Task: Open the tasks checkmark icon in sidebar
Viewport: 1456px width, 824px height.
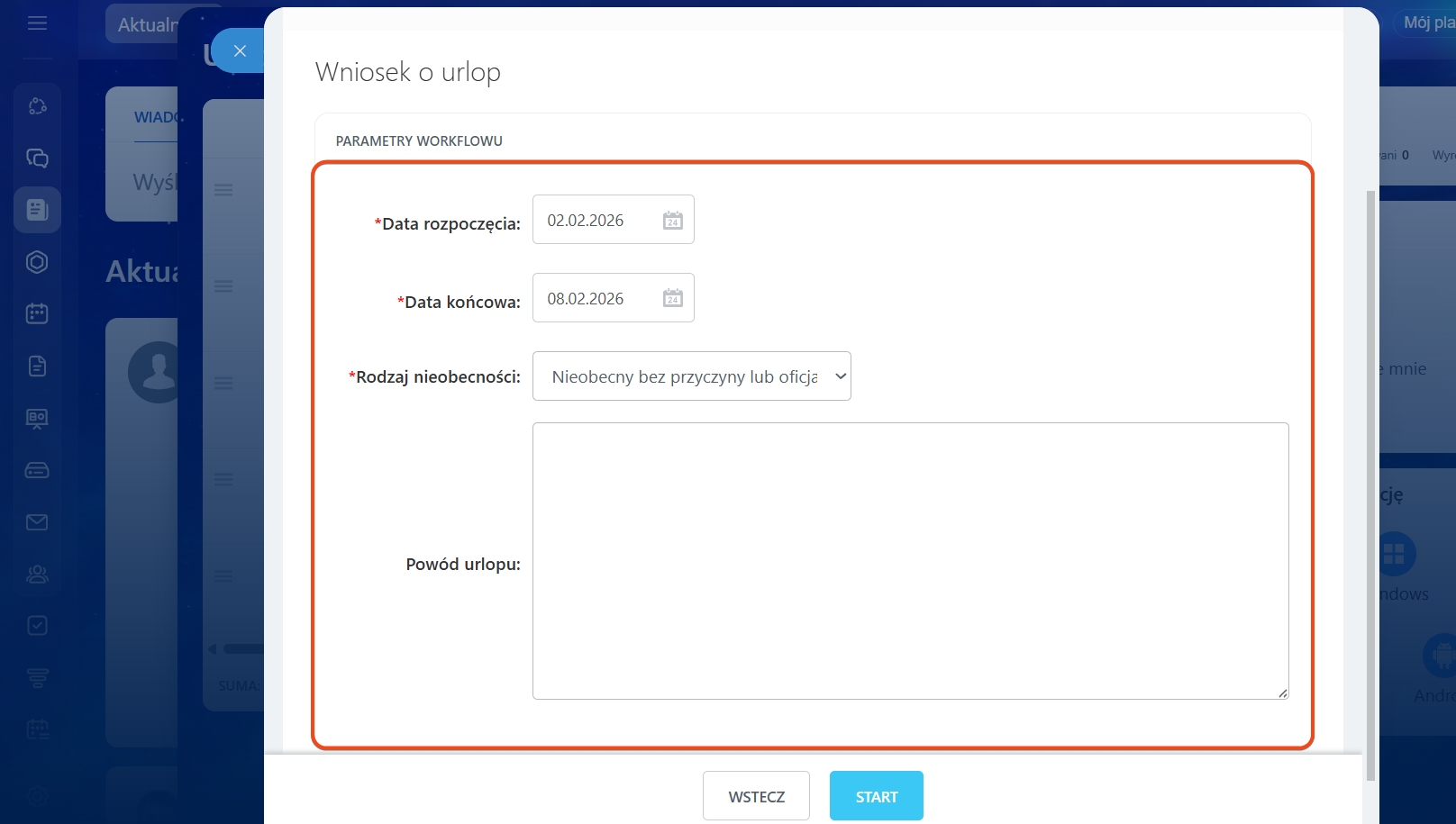Action: [37, 626]
